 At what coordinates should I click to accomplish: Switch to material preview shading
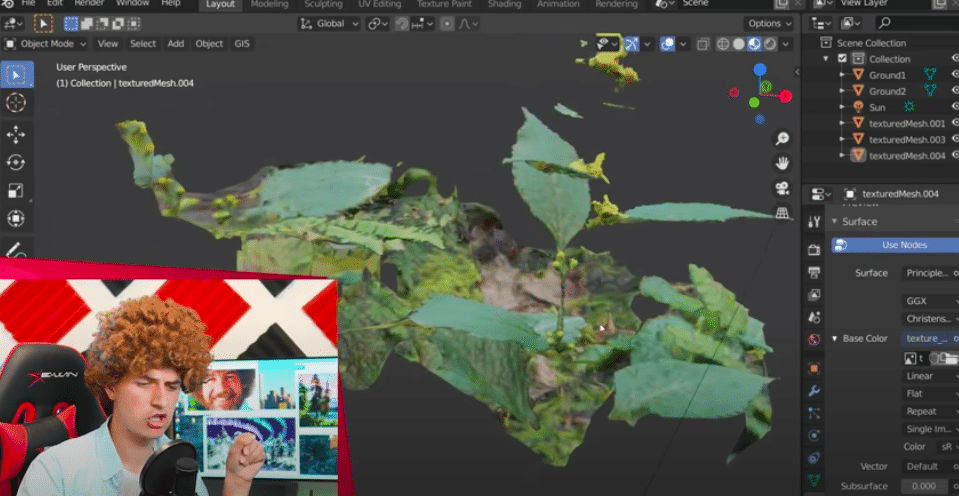(x=754, y=44)
